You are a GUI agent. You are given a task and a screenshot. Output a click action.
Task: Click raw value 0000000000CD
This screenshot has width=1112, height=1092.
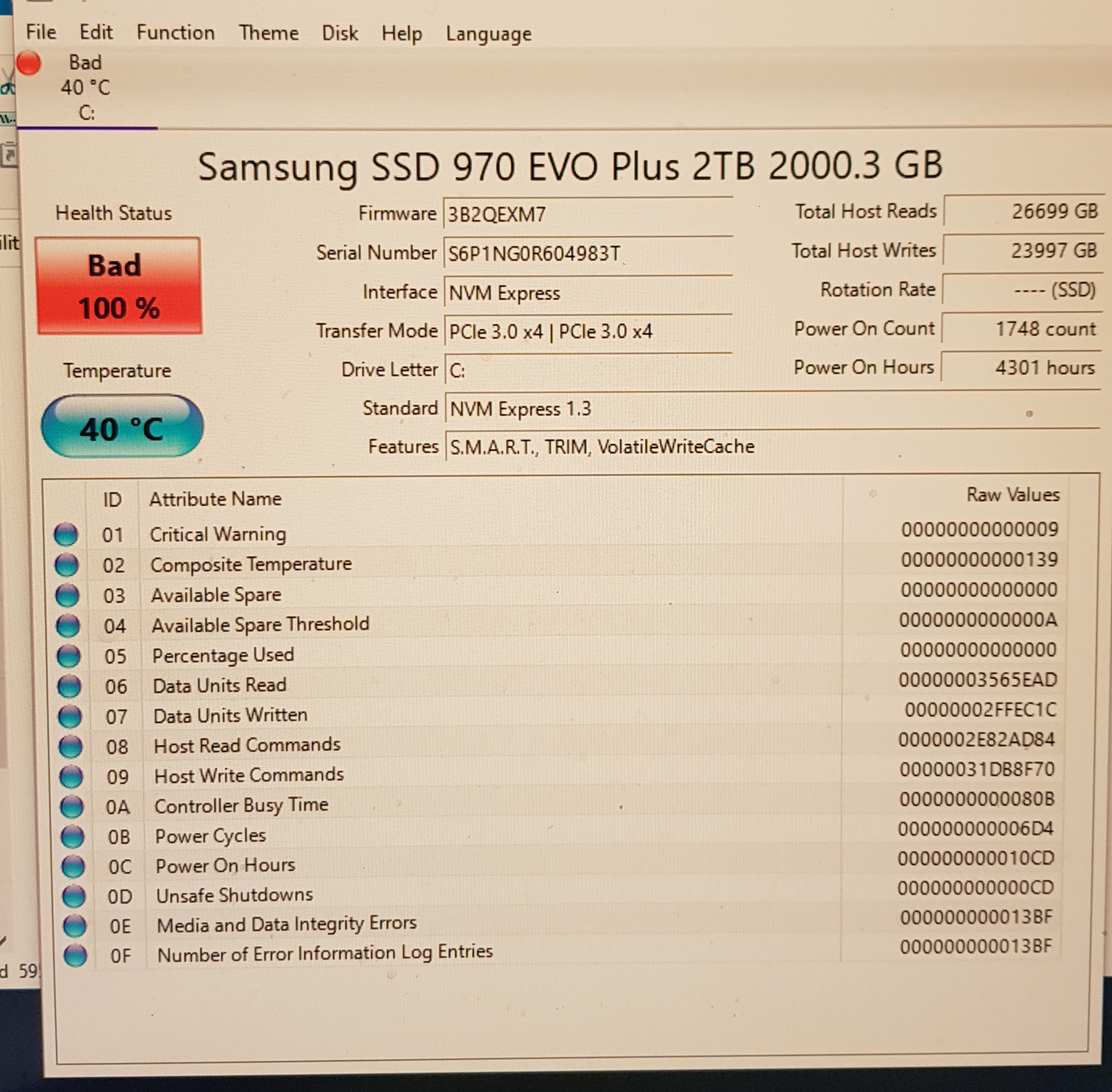click(x=976, y=888)
